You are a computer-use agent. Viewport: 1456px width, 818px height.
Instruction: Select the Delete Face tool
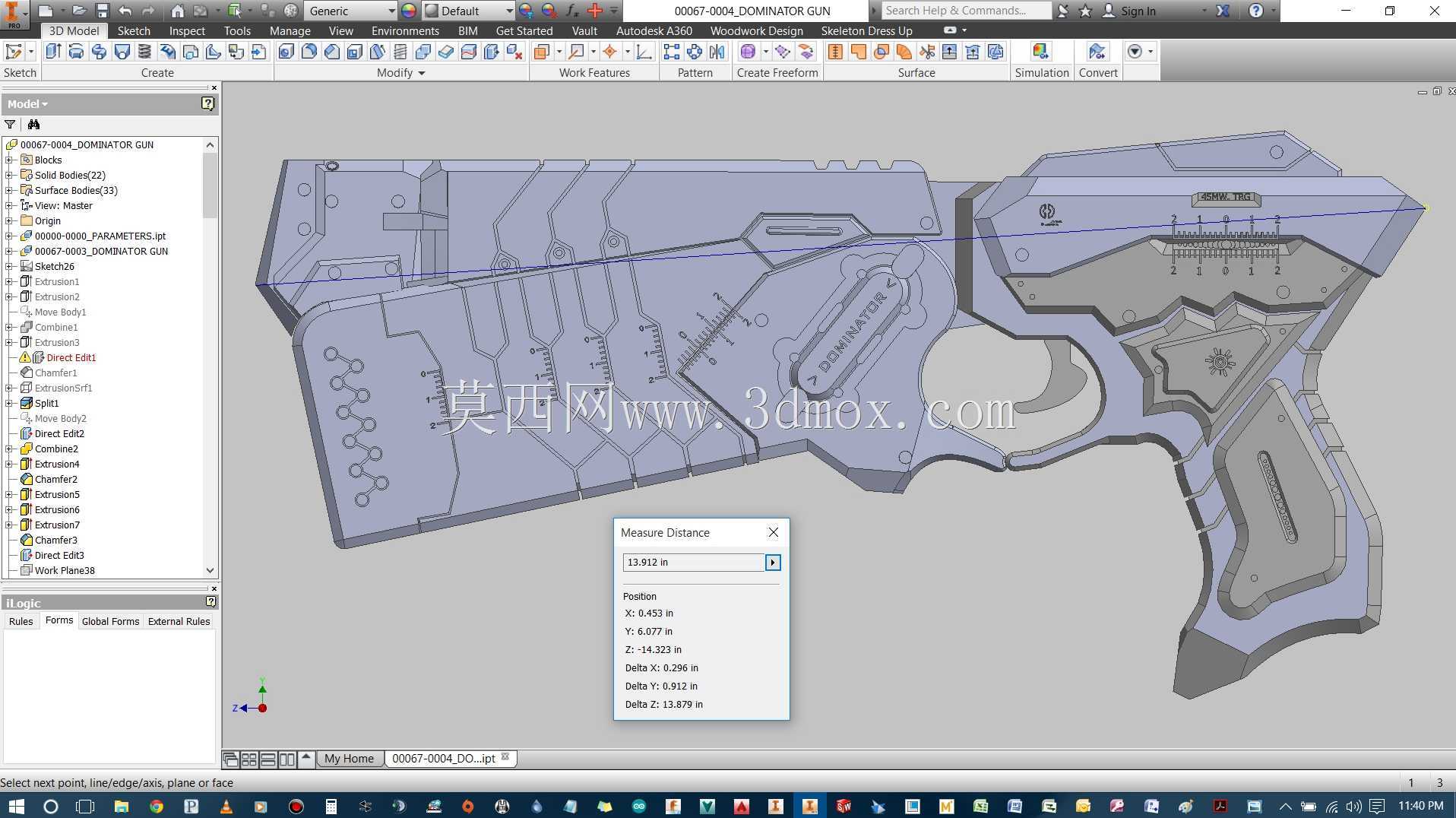[x=514, y=52]
